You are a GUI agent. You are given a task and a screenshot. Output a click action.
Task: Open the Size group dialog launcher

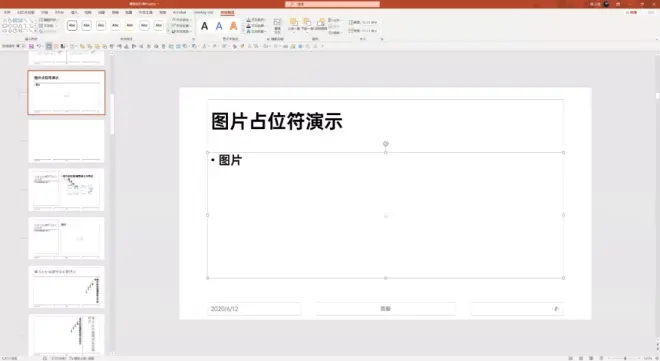click(x=382, y=39)
